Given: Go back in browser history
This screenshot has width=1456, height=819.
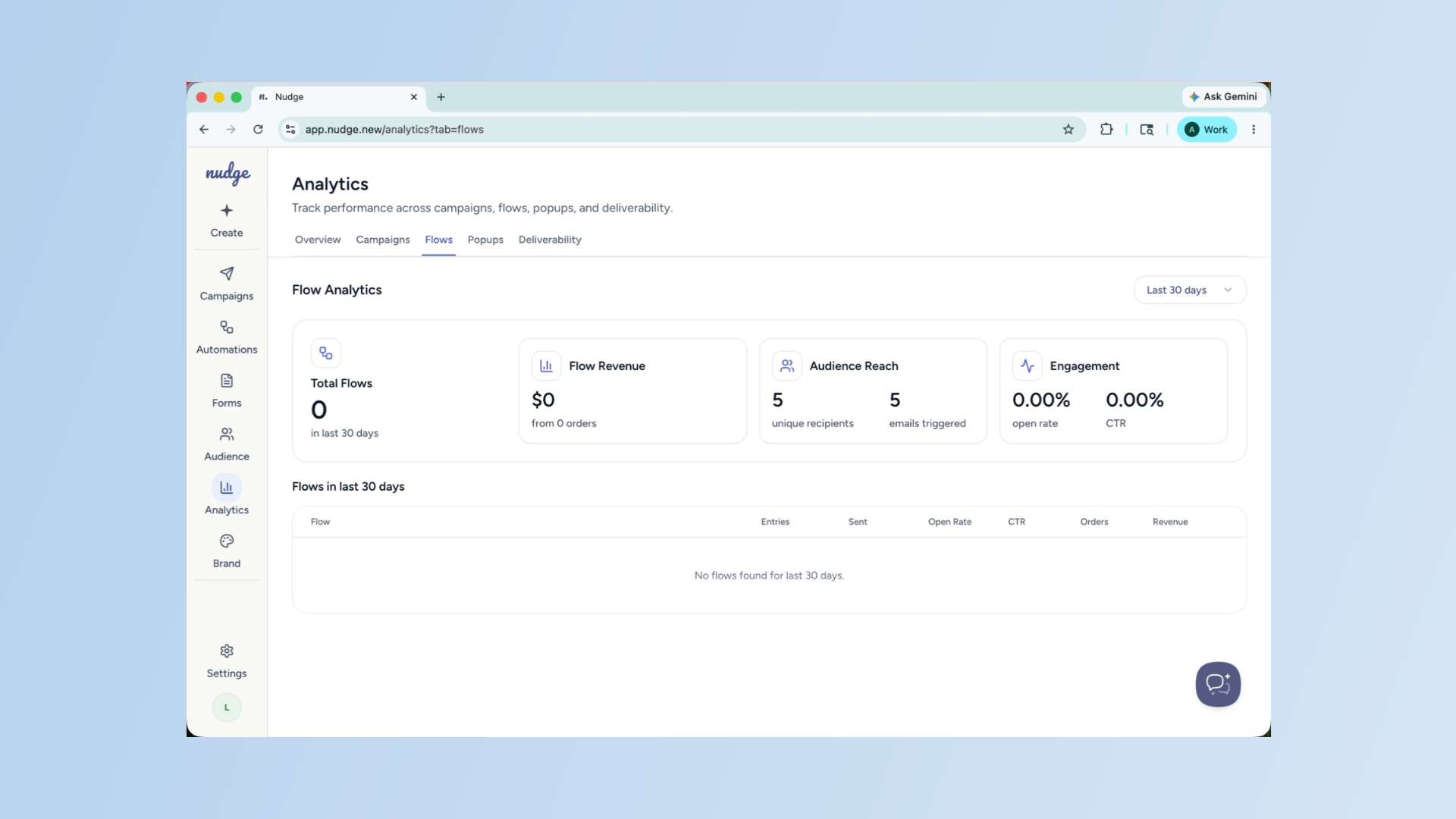Looking at the screenshot, I should (x=204, y=130).
